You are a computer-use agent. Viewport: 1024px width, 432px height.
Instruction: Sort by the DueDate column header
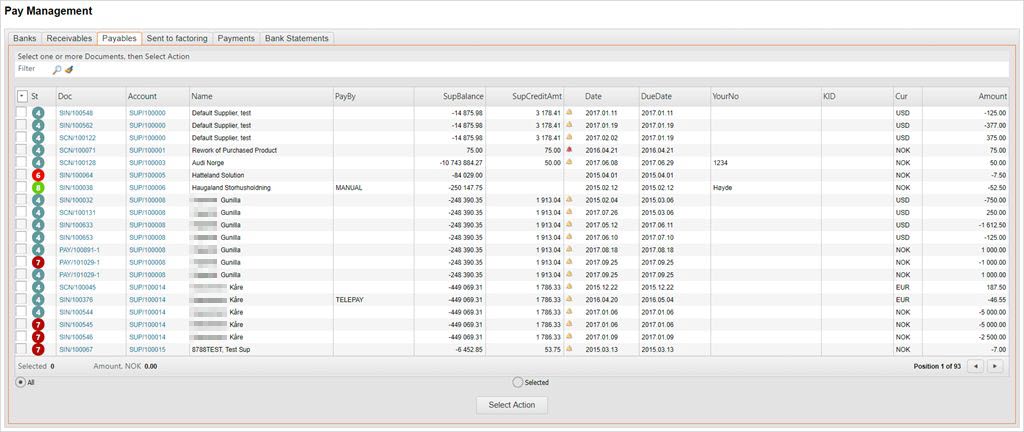click(x=656, y=96)
